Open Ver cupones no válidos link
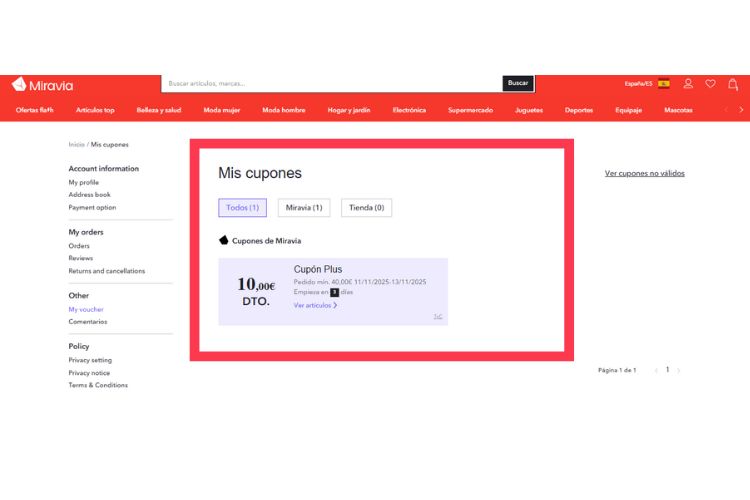 coord(644,173)
